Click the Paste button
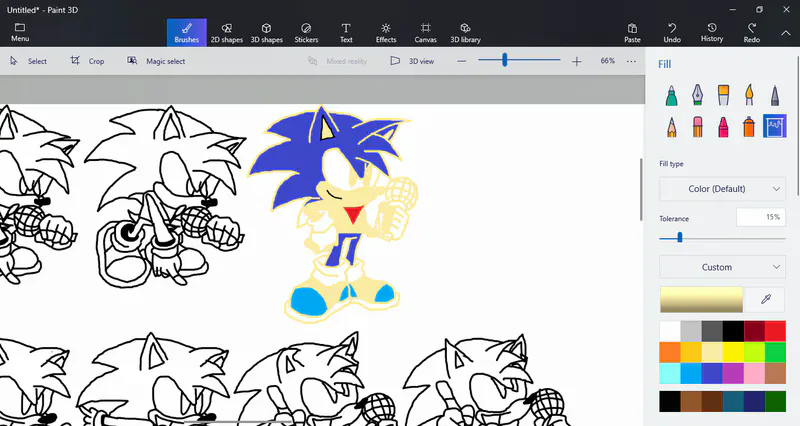This screenshot has width=800, height=426. [x=632, y=33]
